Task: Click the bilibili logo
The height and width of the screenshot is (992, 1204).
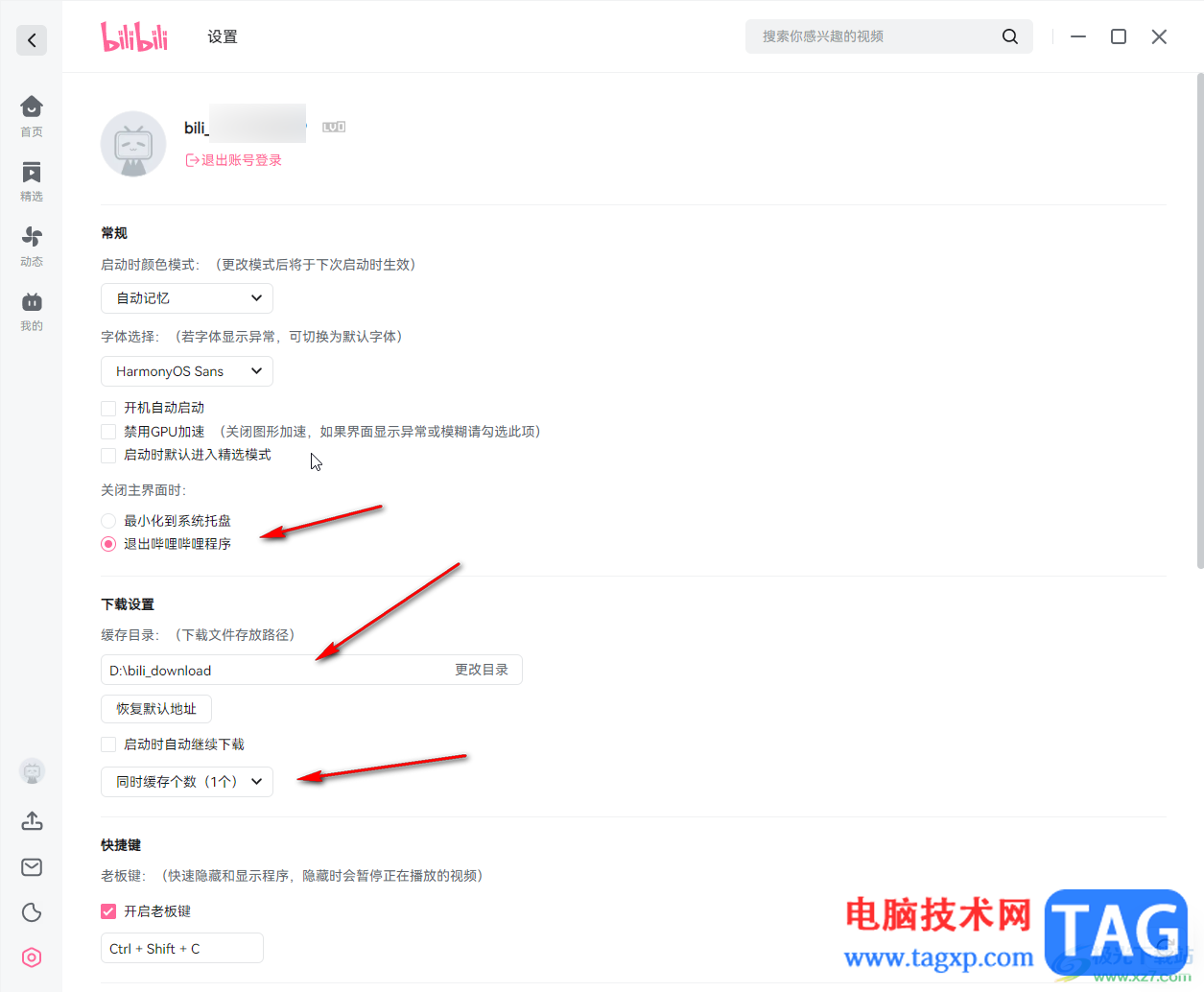Action: coord(134,36)
